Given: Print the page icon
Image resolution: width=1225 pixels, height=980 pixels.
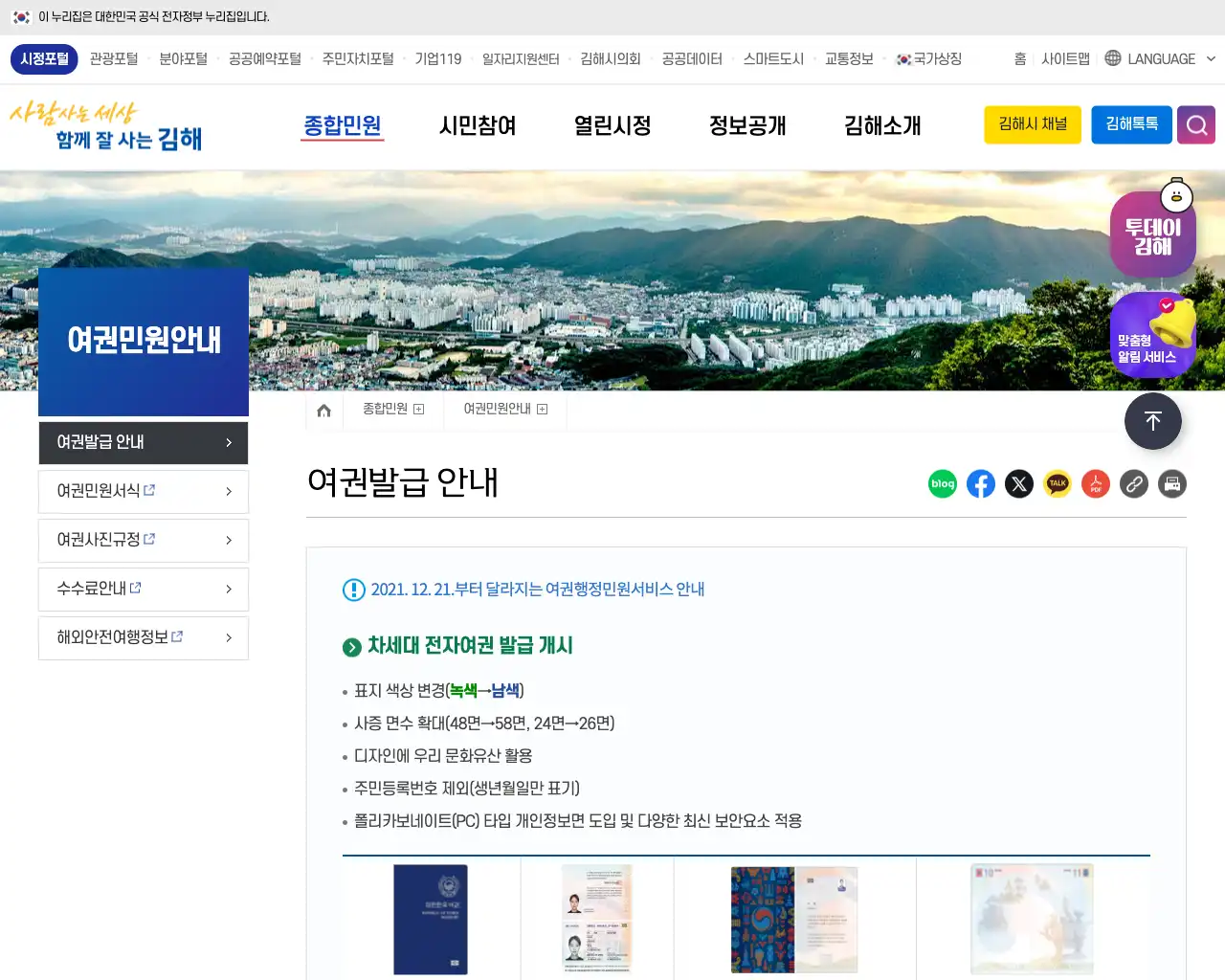Looking at the screenshot, I should point(1172,484).
